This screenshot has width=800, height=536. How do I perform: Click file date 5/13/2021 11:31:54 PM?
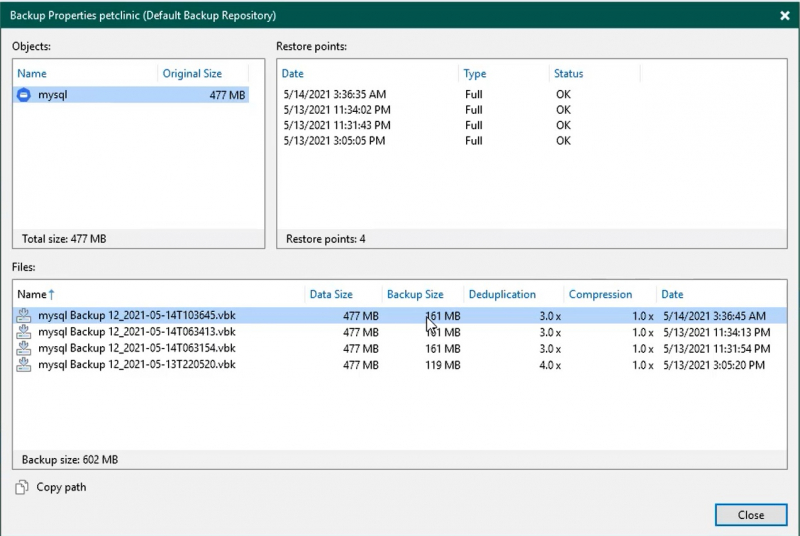(717, 349)
